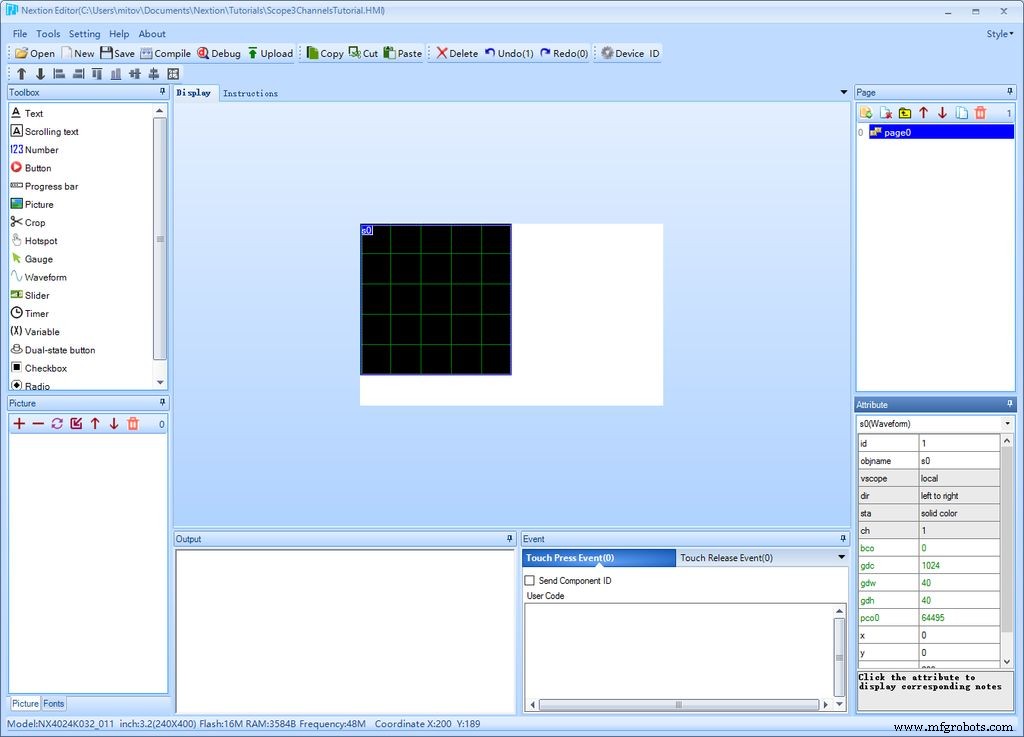Add a Gauge component from the toolbox

click(37, 259)
